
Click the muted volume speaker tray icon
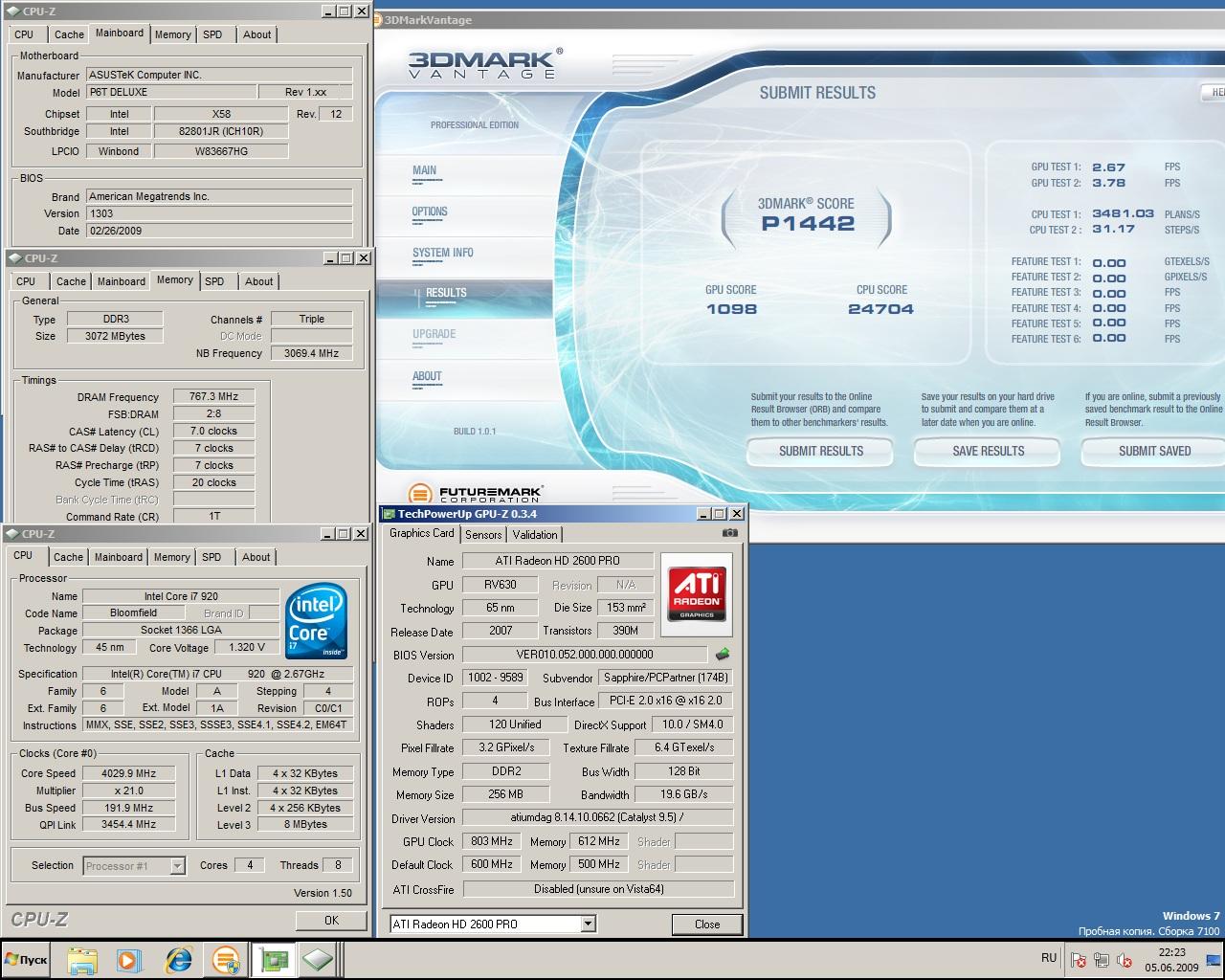(1125, 960)
